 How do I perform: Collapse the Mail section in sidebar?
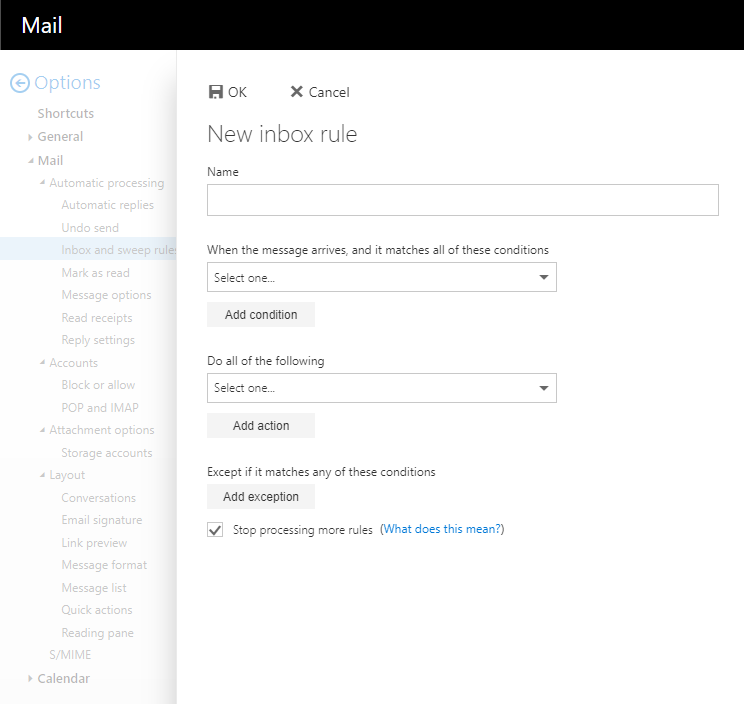(31, 161)
